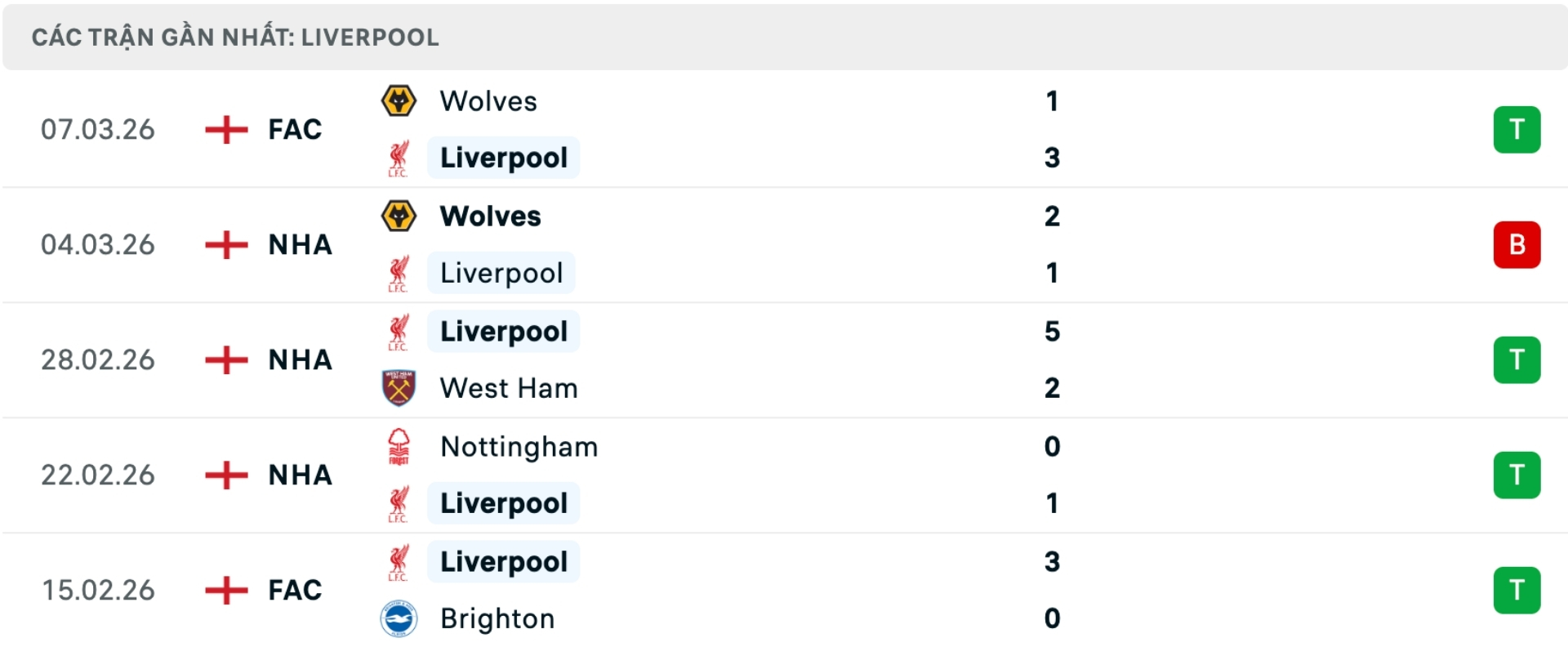This screenshot has width=1568, height=647.
Task: Click the Nottingham Forest crest icon
Action: (399, 447)
